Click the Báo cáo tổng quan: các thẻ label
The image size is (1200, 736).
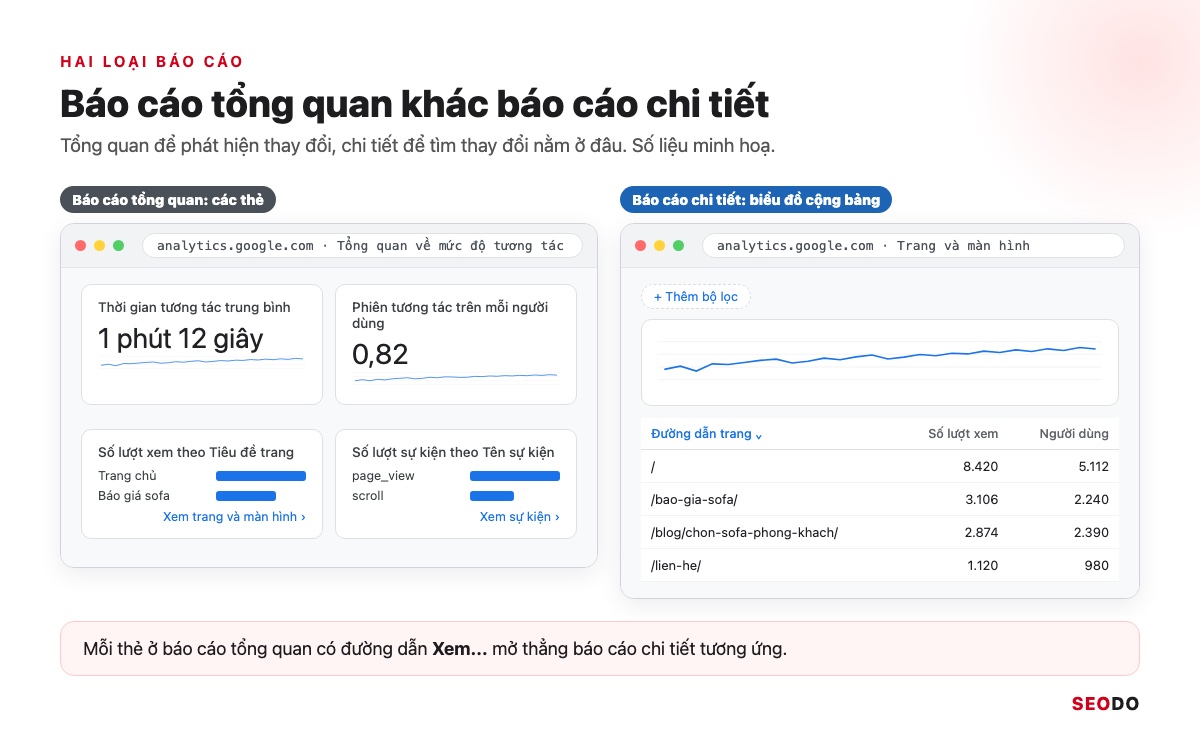click(168, 200)
